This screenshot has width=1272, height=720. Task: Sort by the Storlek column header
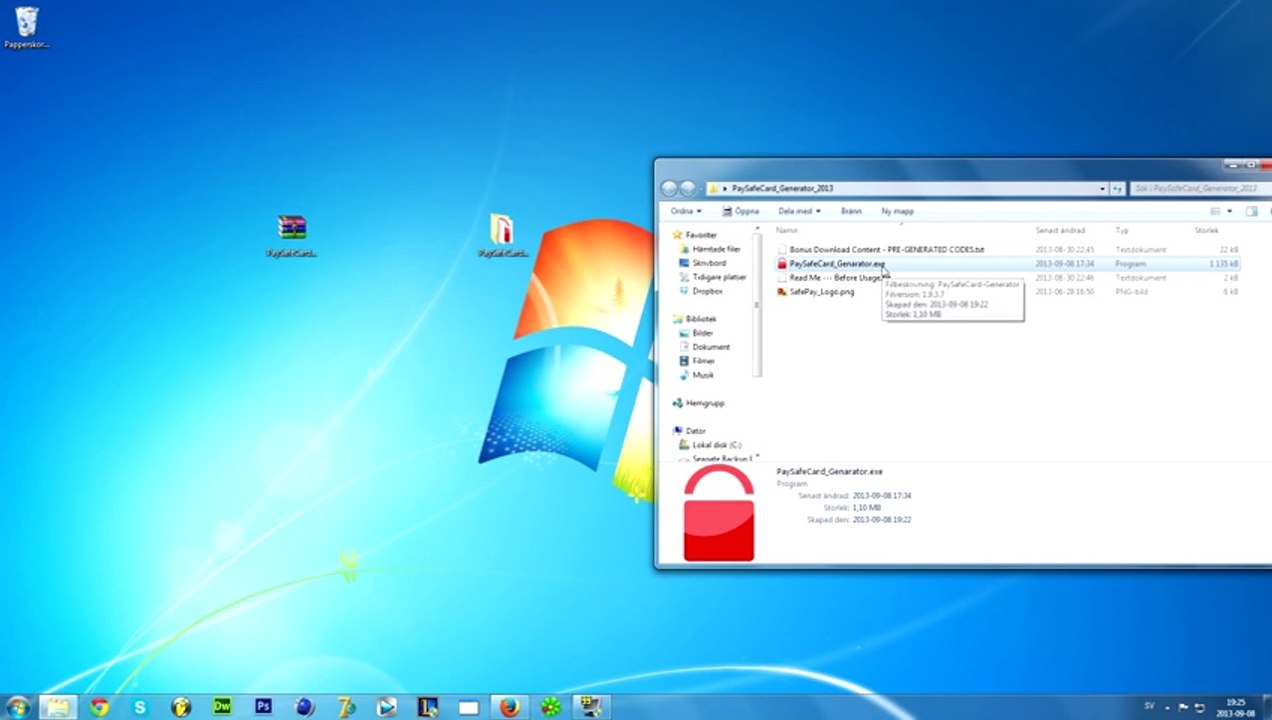pos(1206,231)
